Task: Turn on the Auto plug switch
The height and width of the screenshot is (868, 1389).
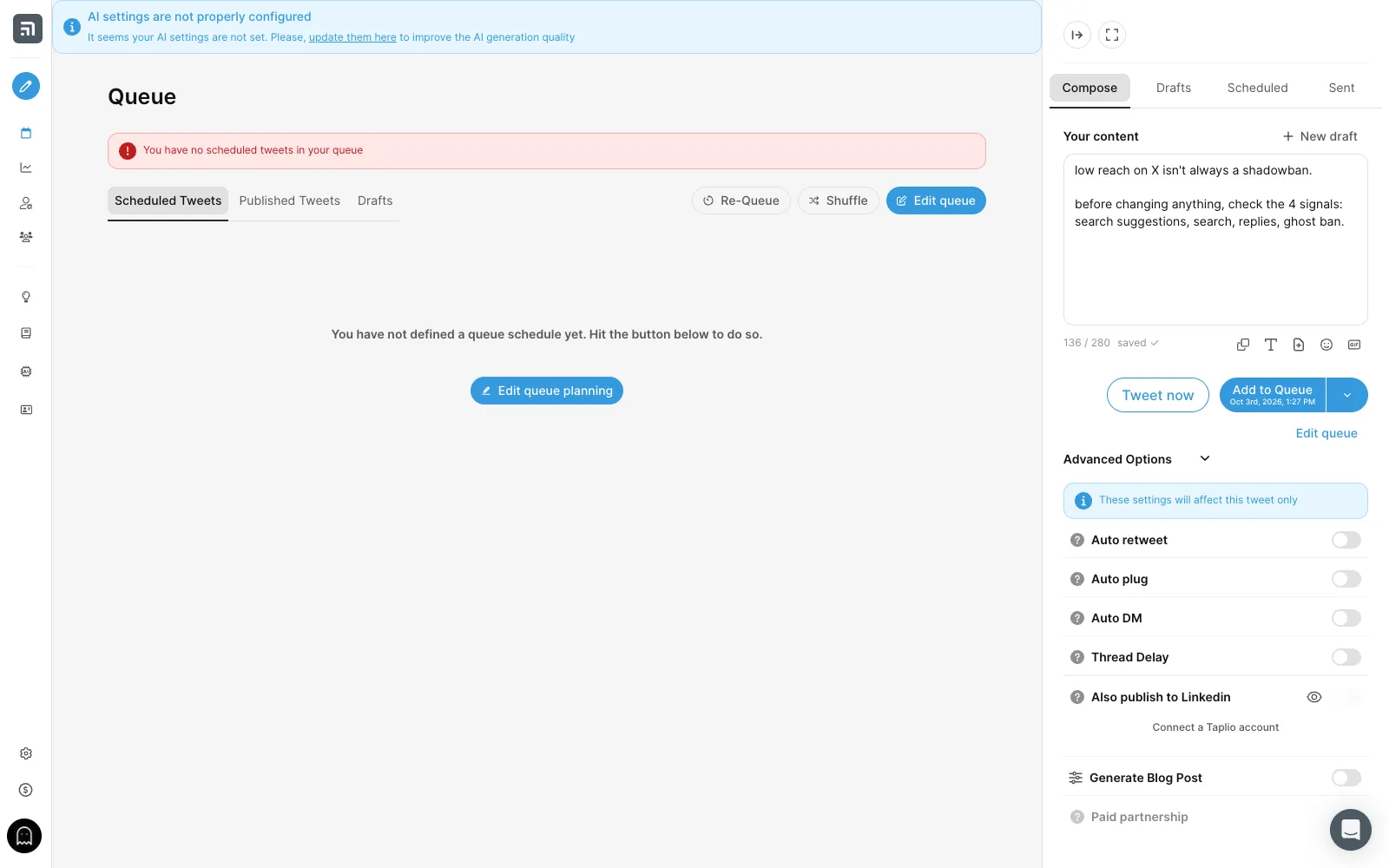Action: 1346,579
